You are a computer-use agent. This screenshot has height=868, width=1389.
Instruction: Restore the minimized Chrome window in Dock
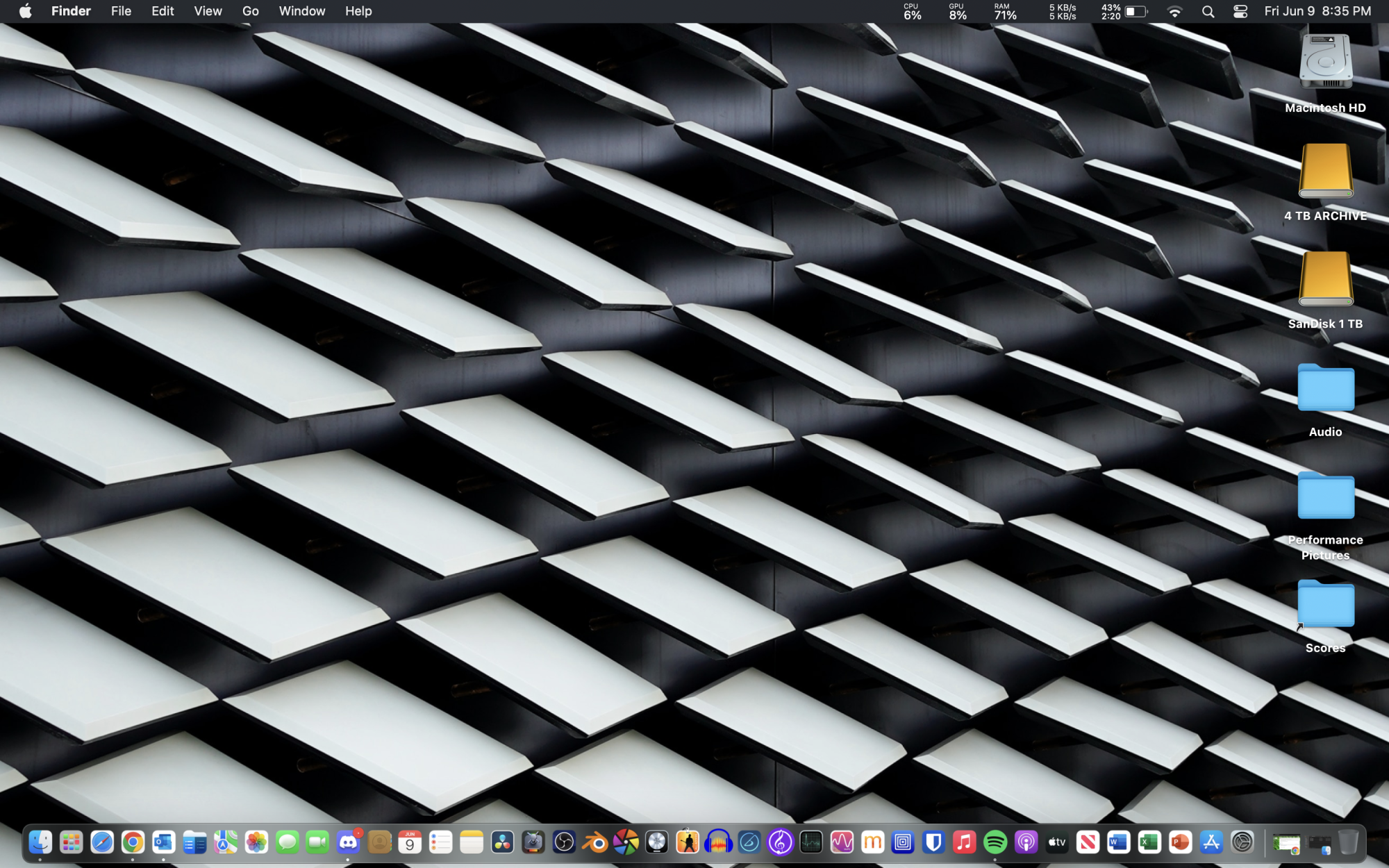(1287, 844)
